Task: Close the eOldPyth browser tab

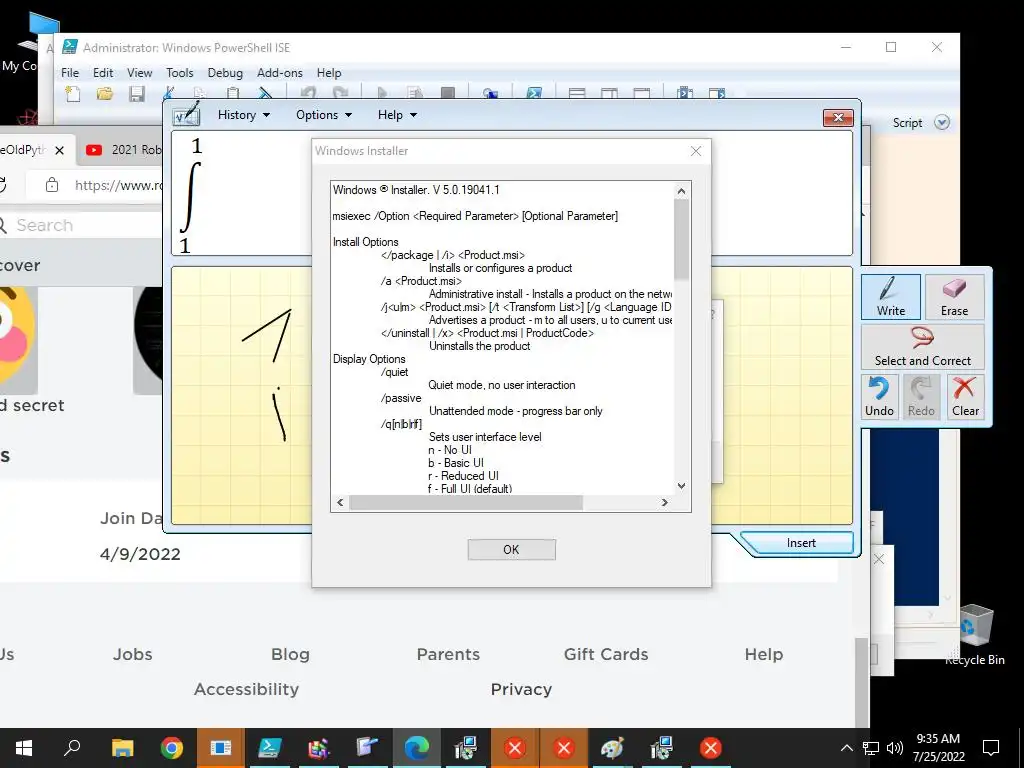Action: 59,150
